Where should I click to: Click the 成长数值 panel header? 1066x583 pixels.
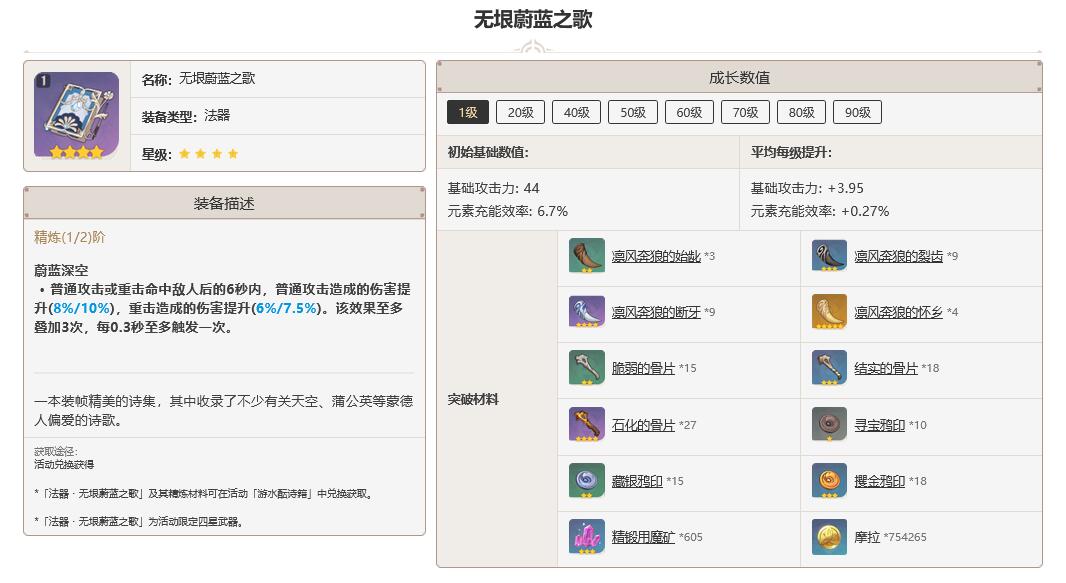coord(739,77)
